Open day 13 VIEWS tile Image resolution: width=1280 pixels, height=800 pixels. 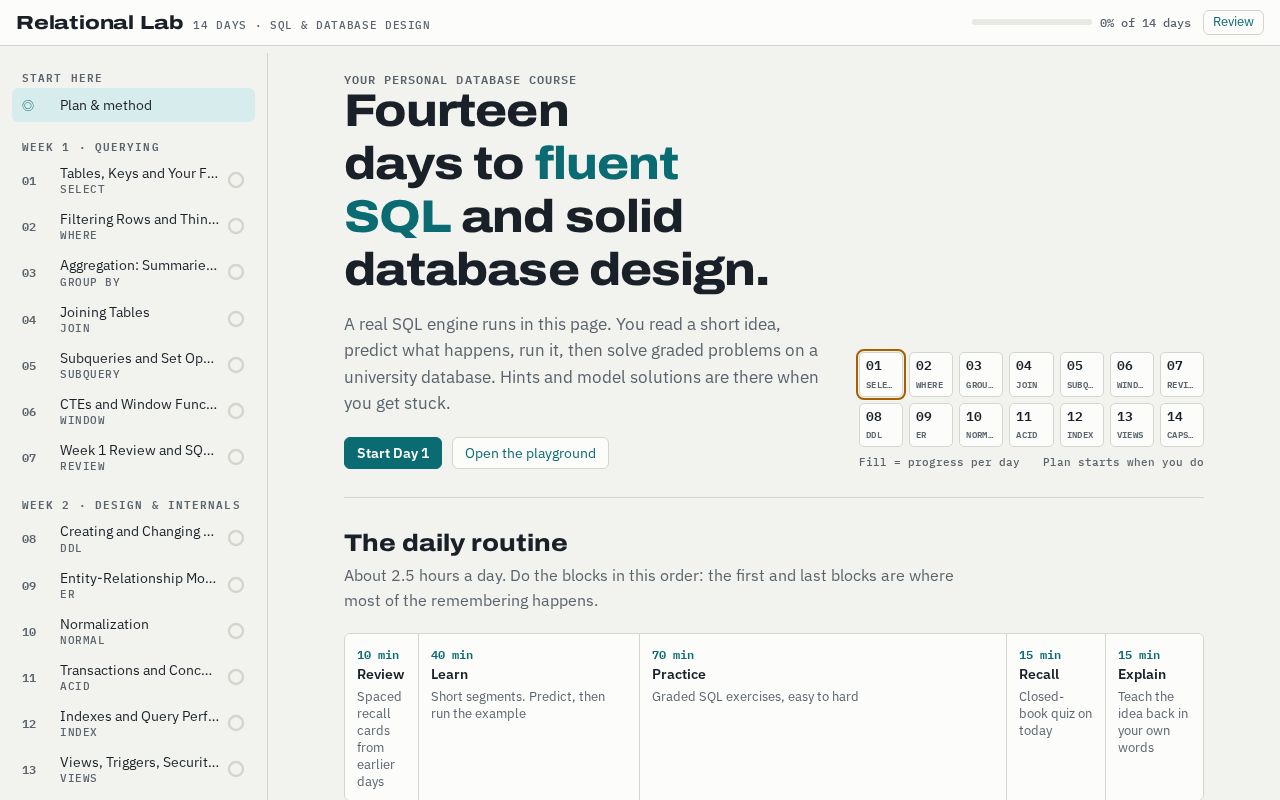[1132, 425]
